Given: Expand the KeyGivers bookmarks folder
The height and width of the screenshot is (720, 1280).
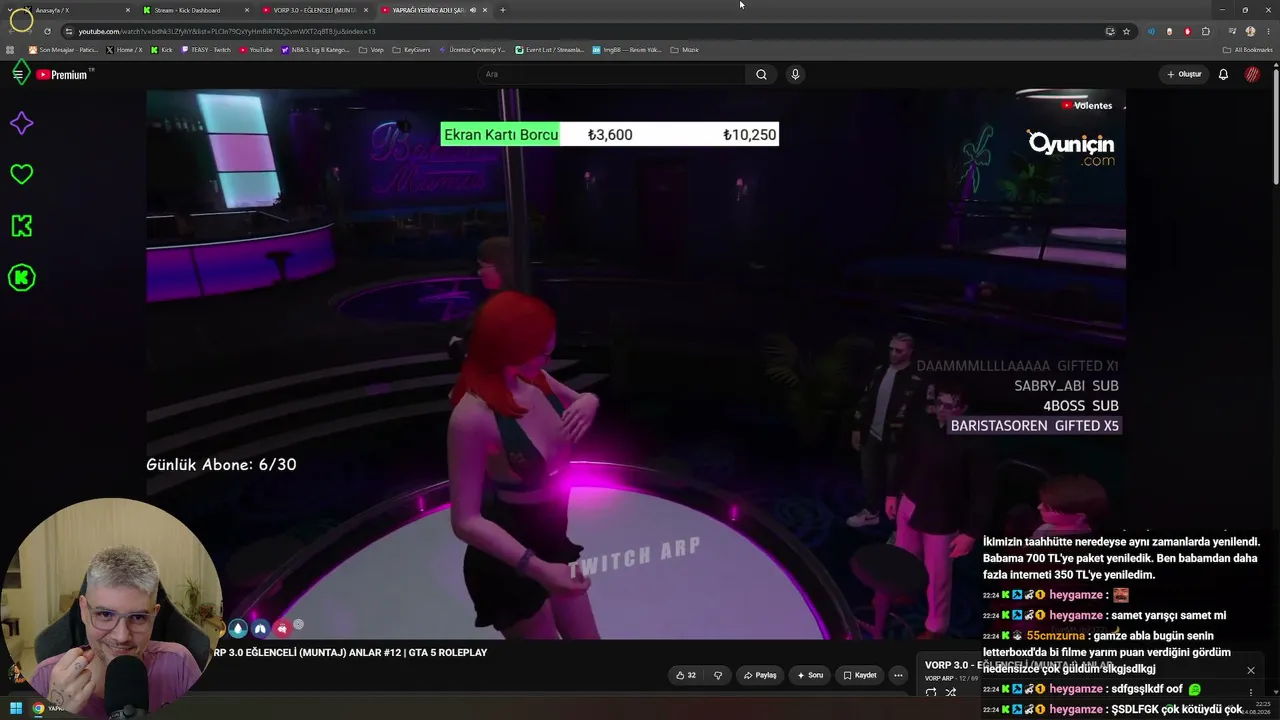Looking at the screenshot, I should [411, 49].
